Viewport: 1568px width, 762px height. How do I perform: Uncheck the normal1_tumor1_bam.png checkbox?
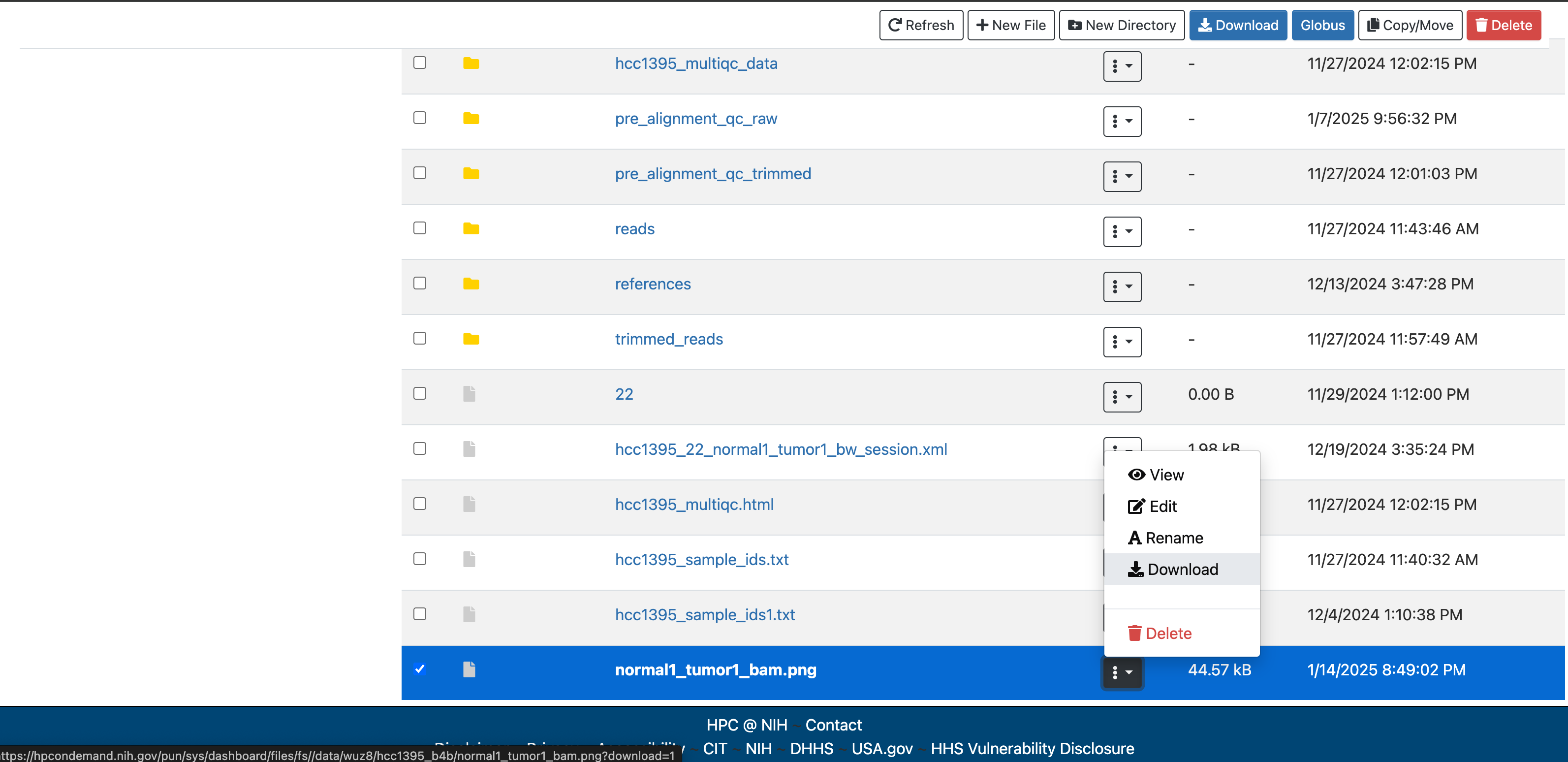click(419, 669)
